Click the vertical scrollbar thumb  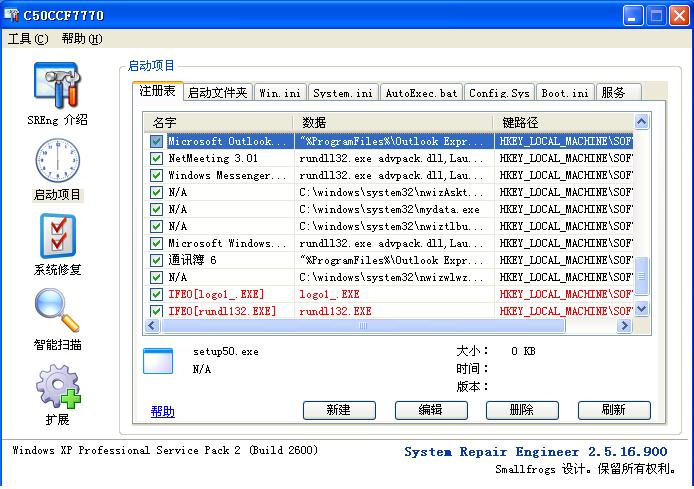click(x=642, y=276)
